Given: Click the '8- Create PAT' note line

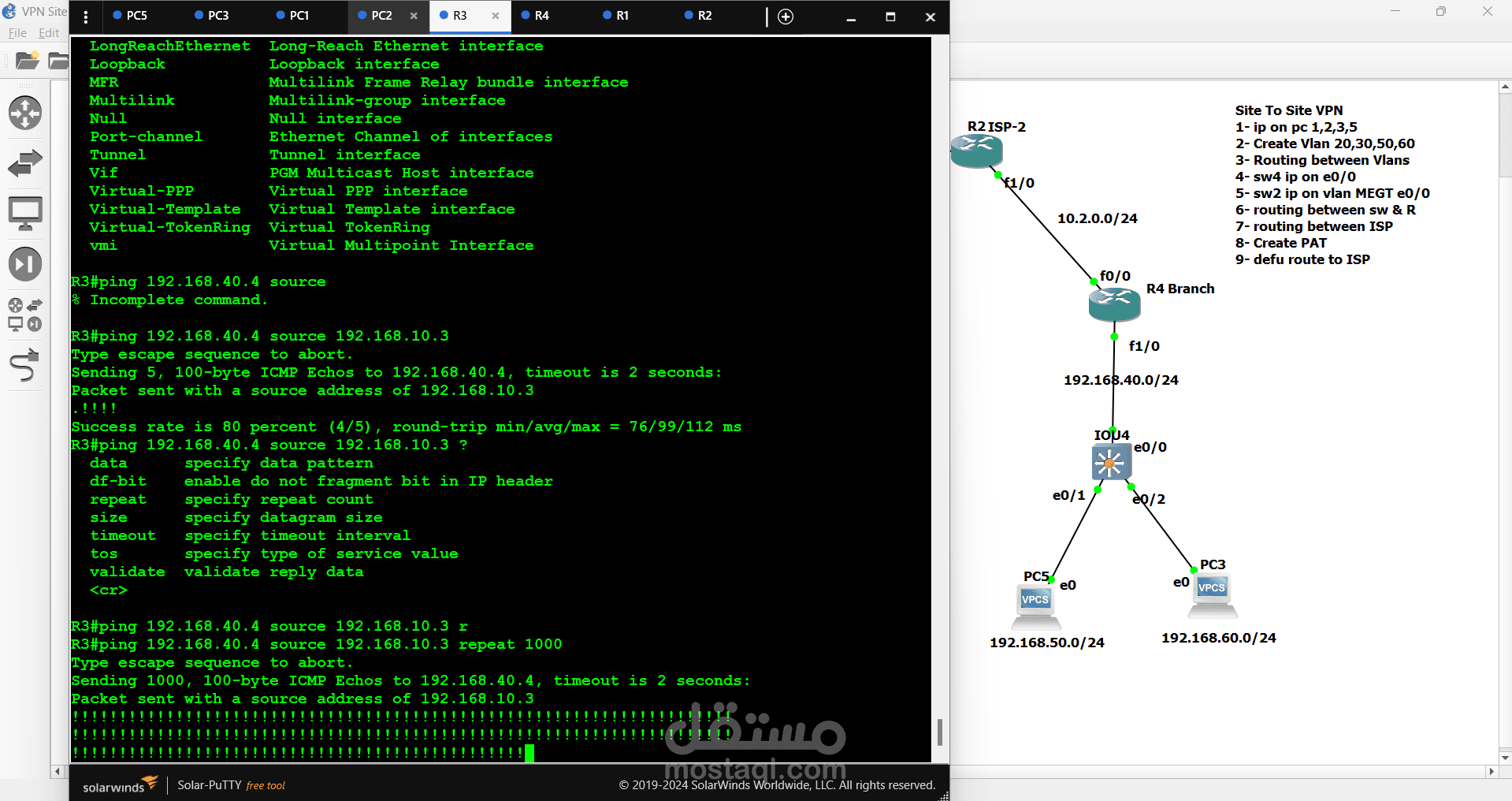Looking at the screenshot, I should tap(1281, 243).
